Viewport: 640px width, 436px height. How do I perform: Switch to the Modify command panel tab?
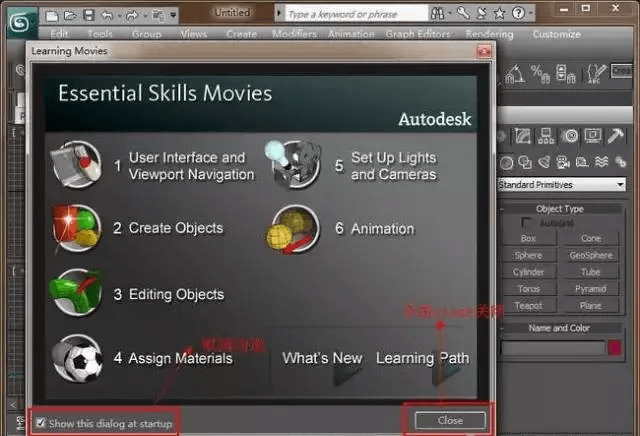523,136
